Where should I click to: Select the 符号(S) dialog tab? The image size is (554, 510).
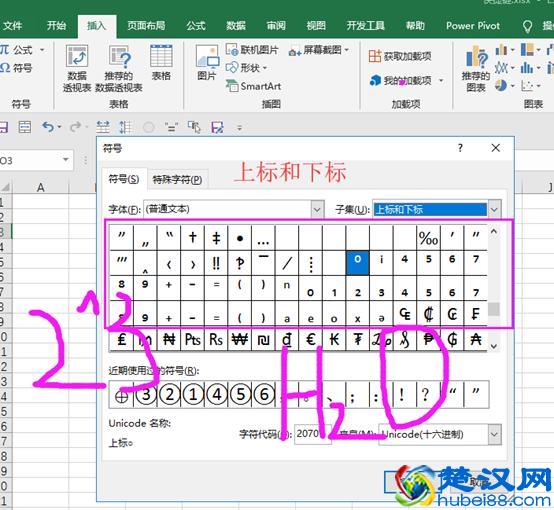tap(124, 179)
